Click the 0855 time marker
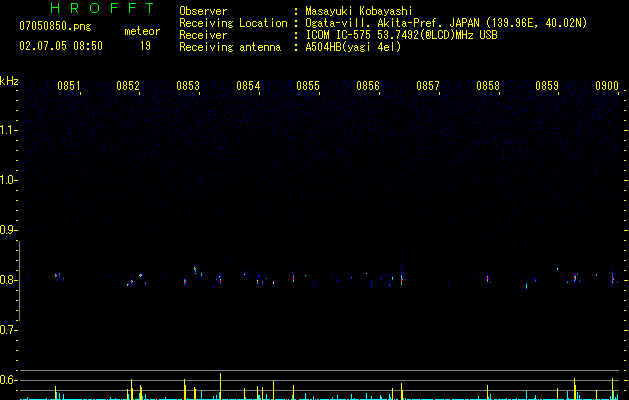This screenshot has width=629, height=400. pyautogui.click(x=308, y=85)
